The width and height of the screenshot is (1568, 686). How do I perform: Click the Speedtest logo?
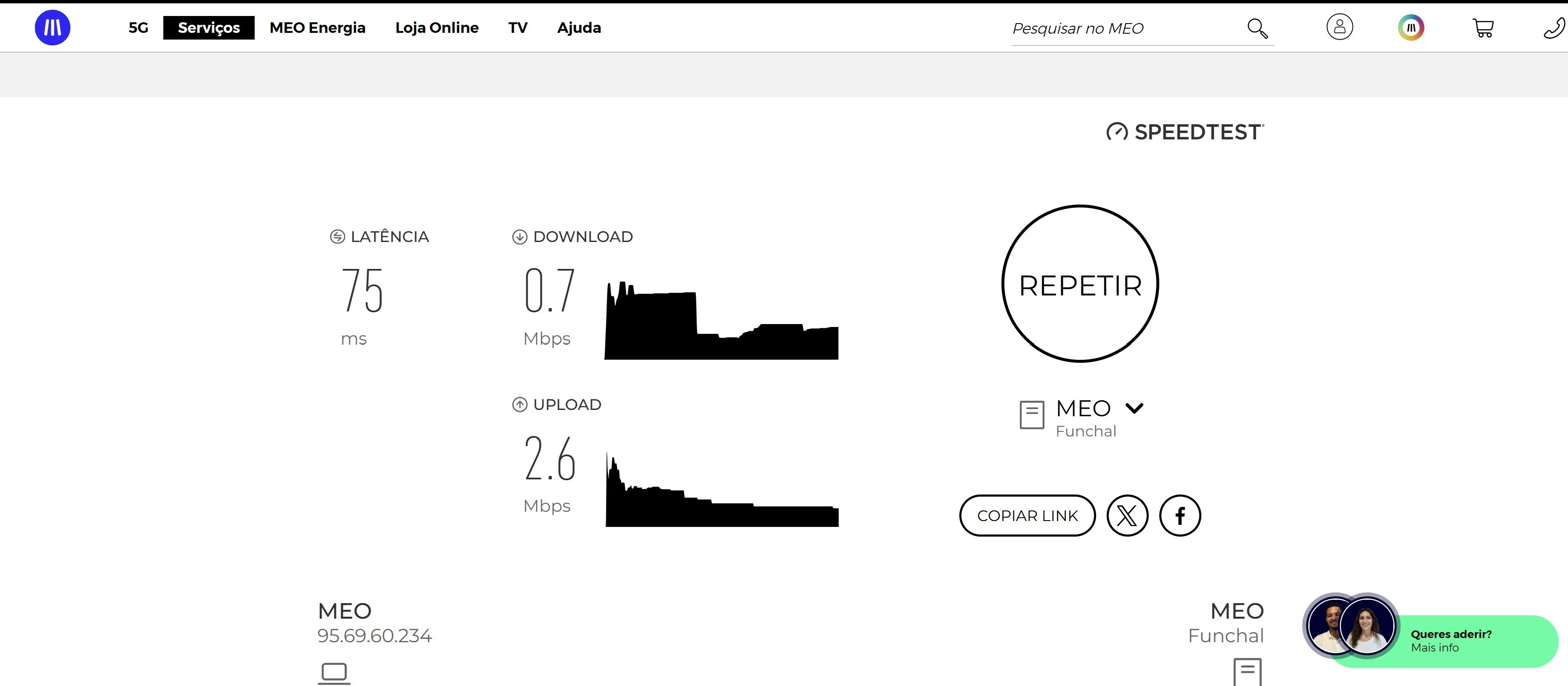(x=1185, y=132)
